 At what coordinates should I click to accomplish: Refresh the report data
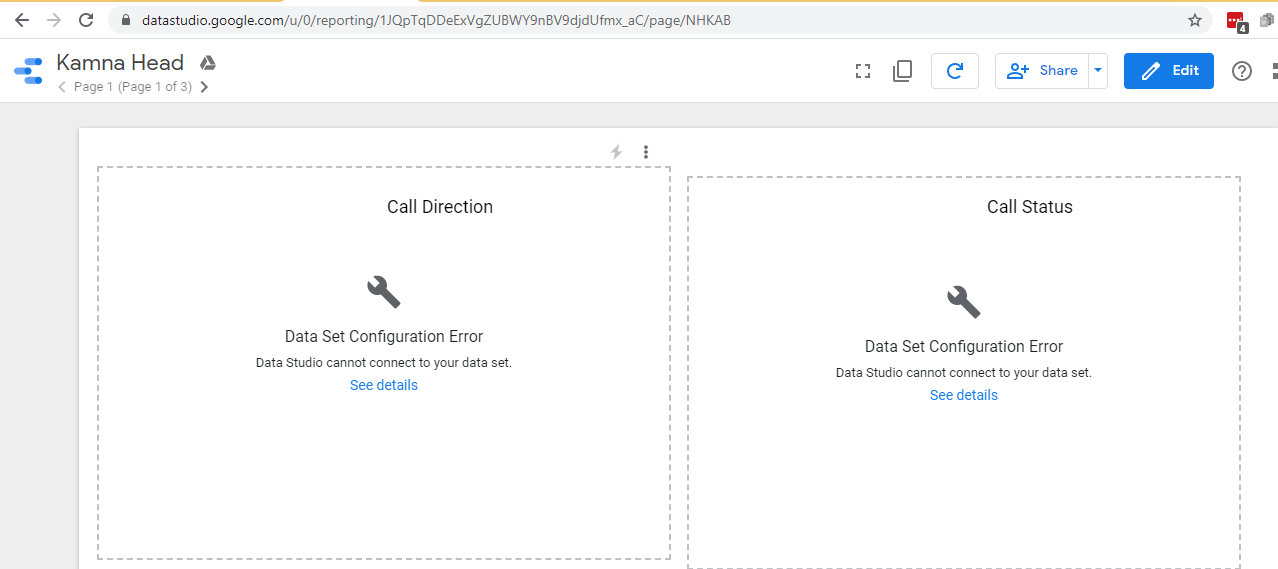[954, 71]
